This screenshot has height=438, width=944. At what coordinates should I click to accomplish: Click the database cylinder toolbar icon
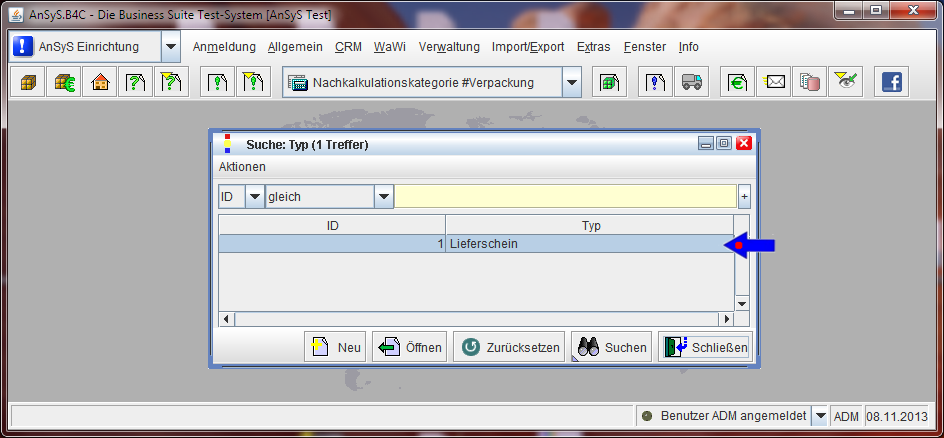tap(809, 83)
